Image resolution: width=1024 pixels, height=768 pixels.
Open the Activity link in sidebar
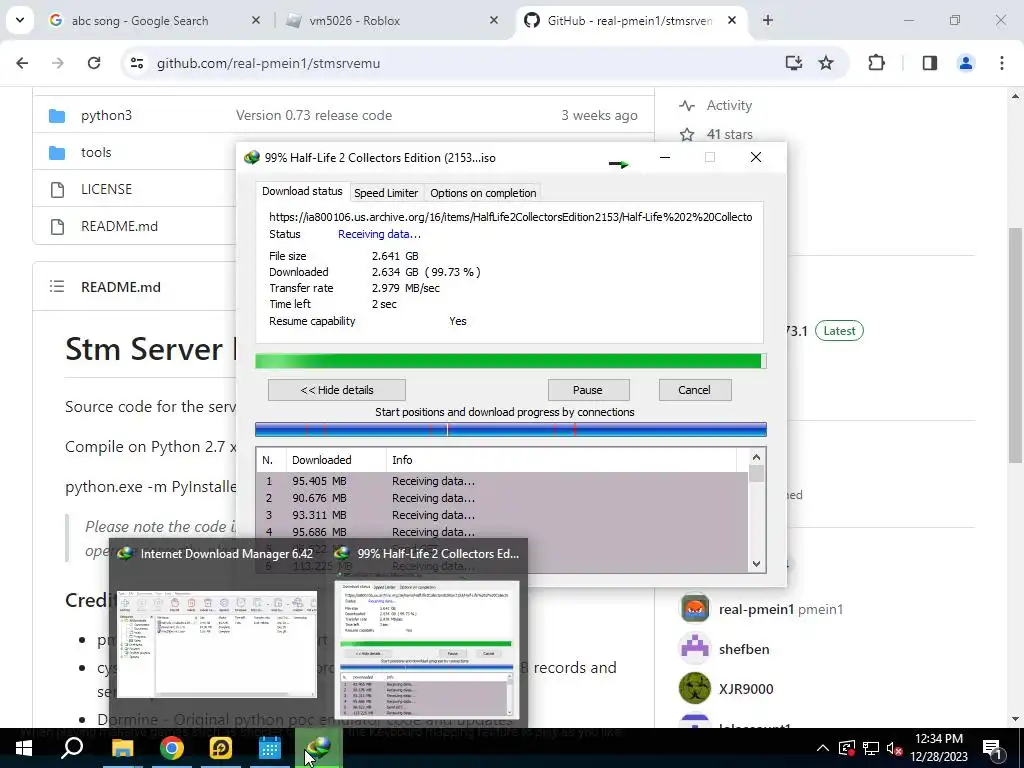[x=729, y=105]
